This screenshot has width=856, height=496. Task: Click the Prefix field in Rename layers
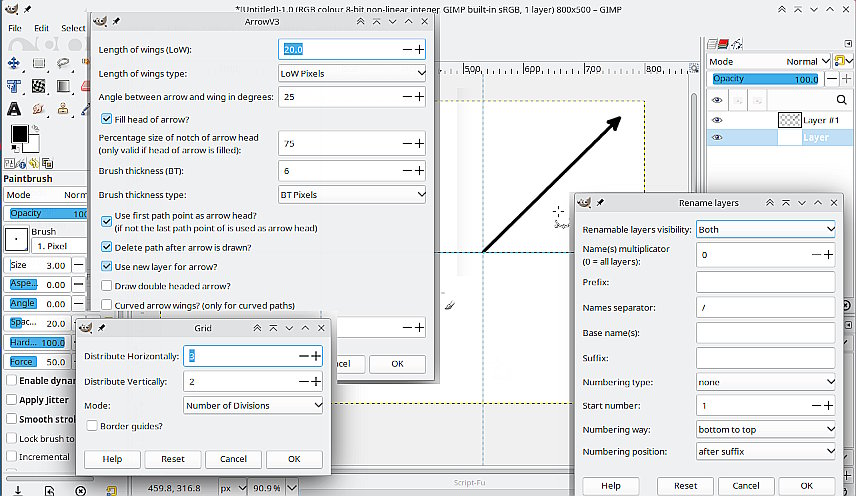765,282
